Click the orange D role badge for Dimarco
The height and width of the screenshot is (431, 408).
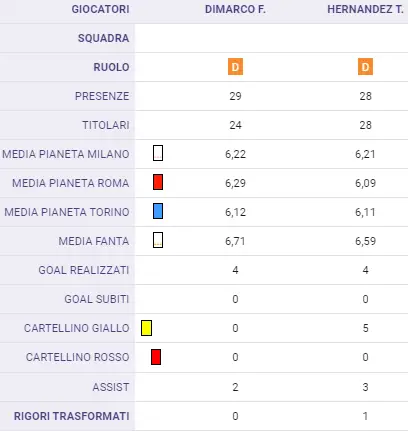pyautogui.click(x=235, y=67)
